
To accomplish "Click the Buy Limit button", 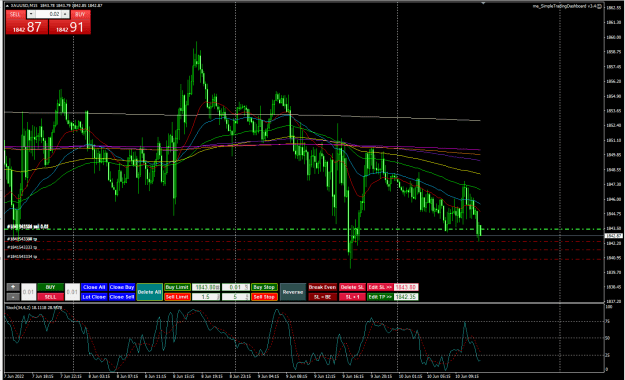I will (x=177, y=287).
